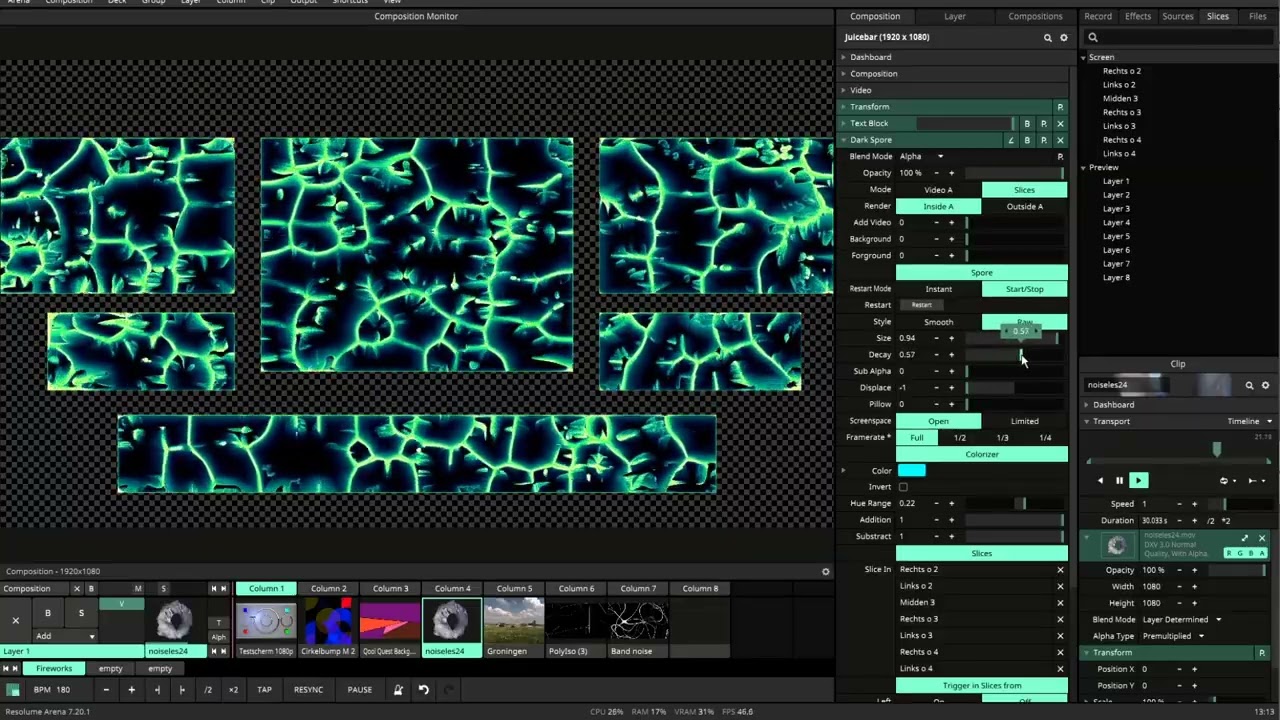Set Framerate to 1/2

(x=960, y=437)
